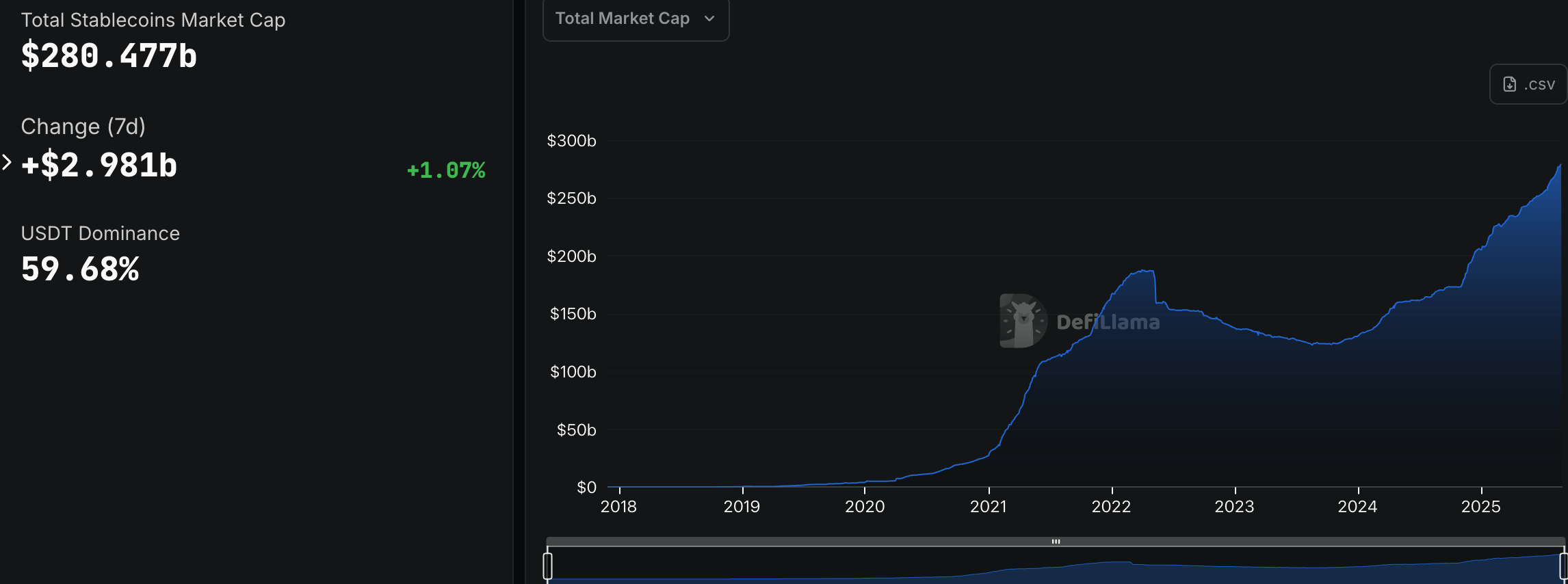Expand the Change (7d) row chevron

coord(7,163)
